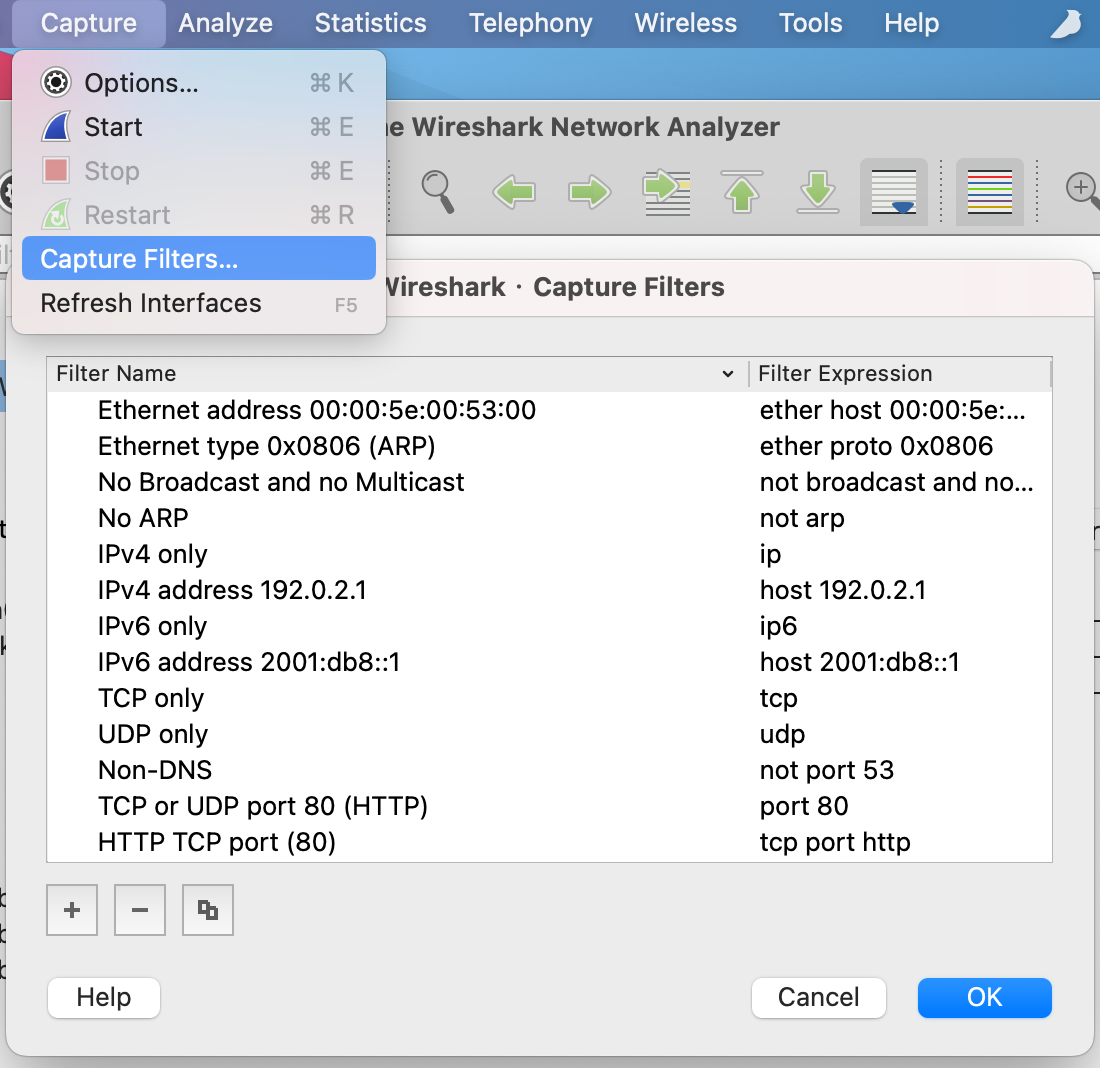Open the Capture menu in menu bar
Image resolution: width=1100 pixels, height=1068 pixels.
click(x=88, y=23)
